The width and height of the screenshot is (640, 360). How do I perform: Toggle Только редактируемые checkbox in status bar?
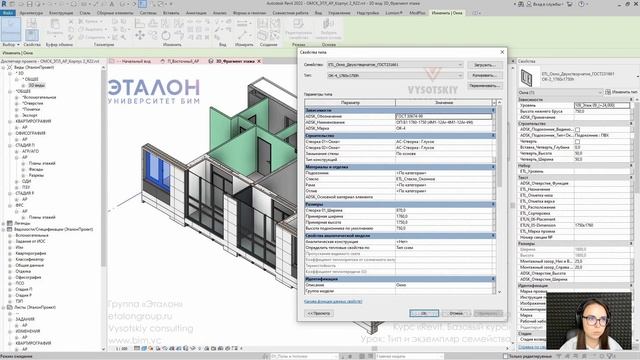[x=506, y=356]
